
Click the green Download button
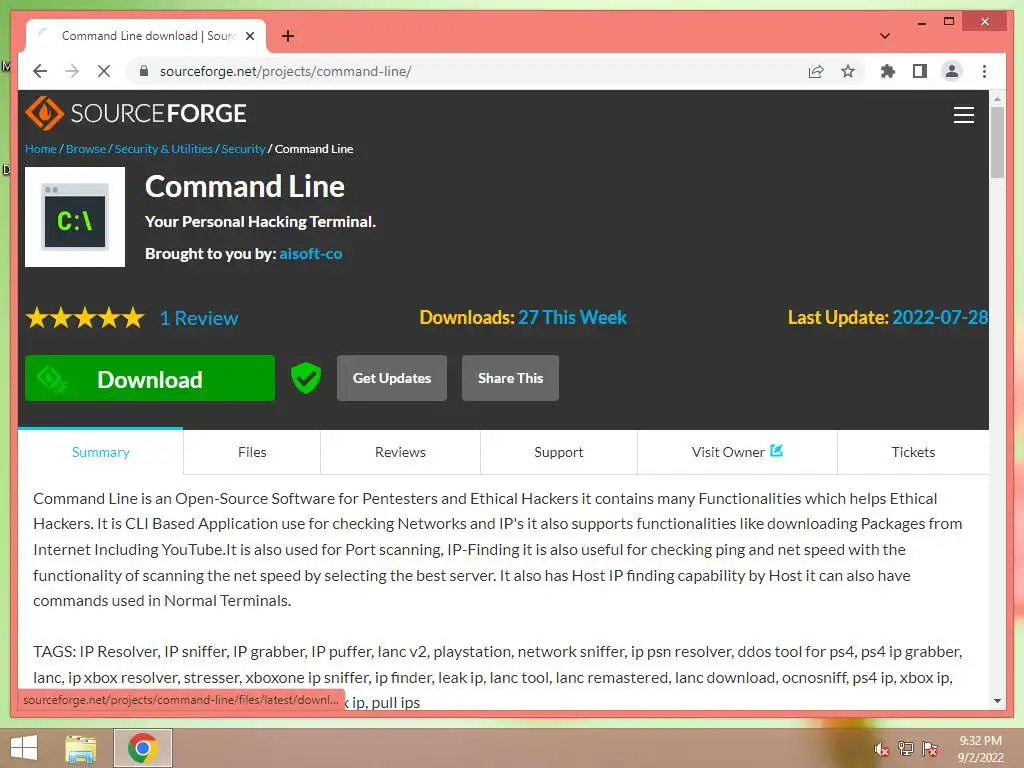coord(150,378)
